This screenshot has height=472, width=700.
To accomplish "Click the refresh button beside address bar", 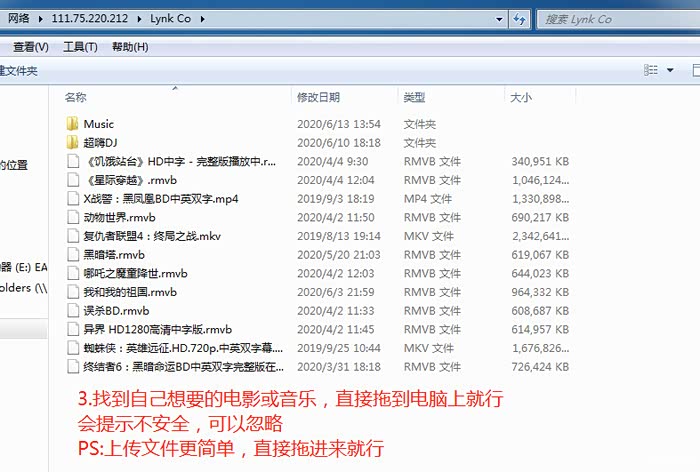I will [x=519, y=19].
